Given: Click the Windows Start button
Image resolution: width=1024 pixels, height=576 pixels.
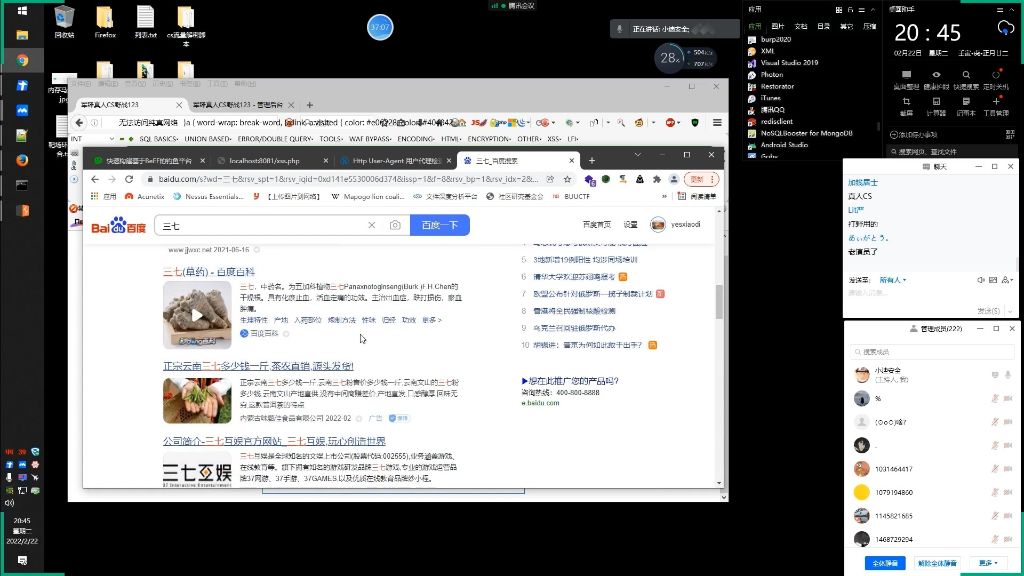Looking at the screenshot, I should click(22, 10).
